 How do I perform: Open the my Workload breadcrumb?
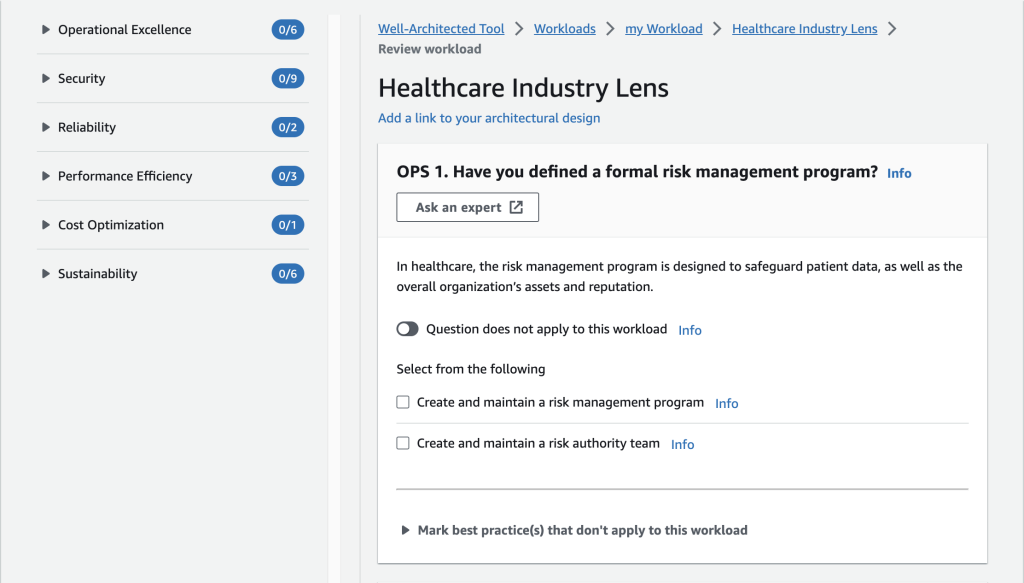pyautogui.click(x=663, y=28)
